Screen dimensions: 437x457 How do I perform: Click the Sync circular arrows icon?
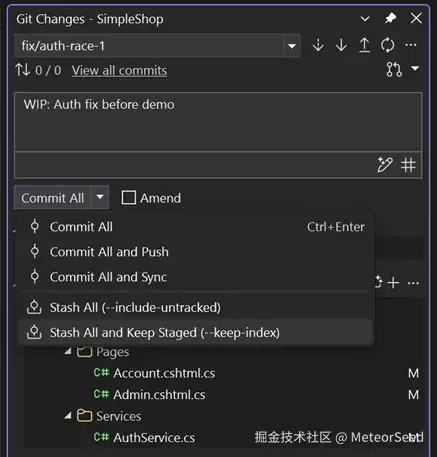click(388, 45)
